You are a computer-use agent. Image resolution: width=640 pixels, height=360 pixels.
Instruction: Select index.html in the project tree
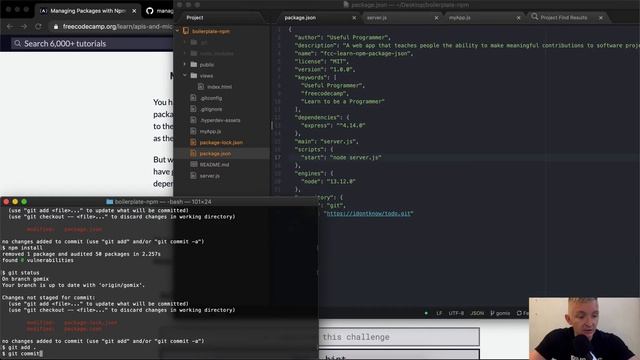point(219,87)
